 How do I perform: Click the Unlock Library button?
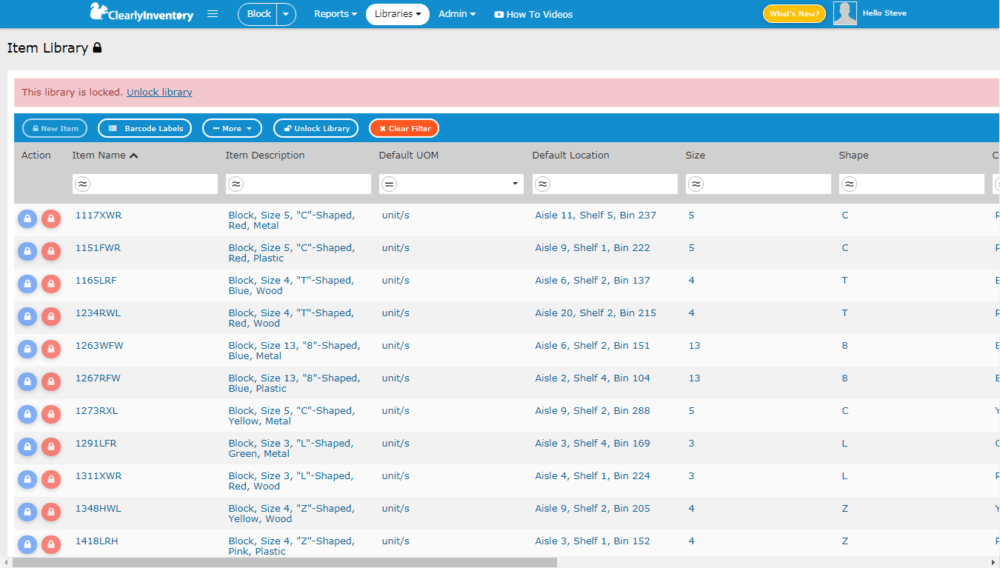[x=316, y=128]
